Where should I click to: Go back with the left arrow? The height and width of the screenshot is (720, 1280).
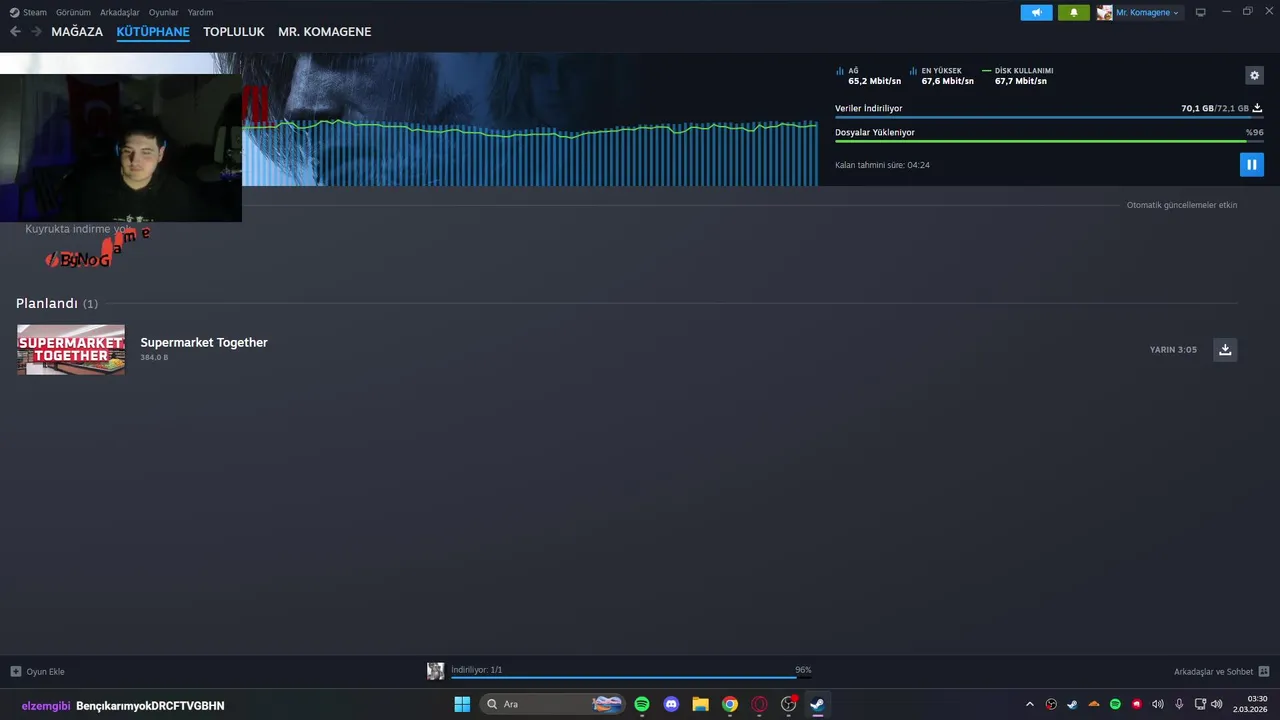coord(15,31)
